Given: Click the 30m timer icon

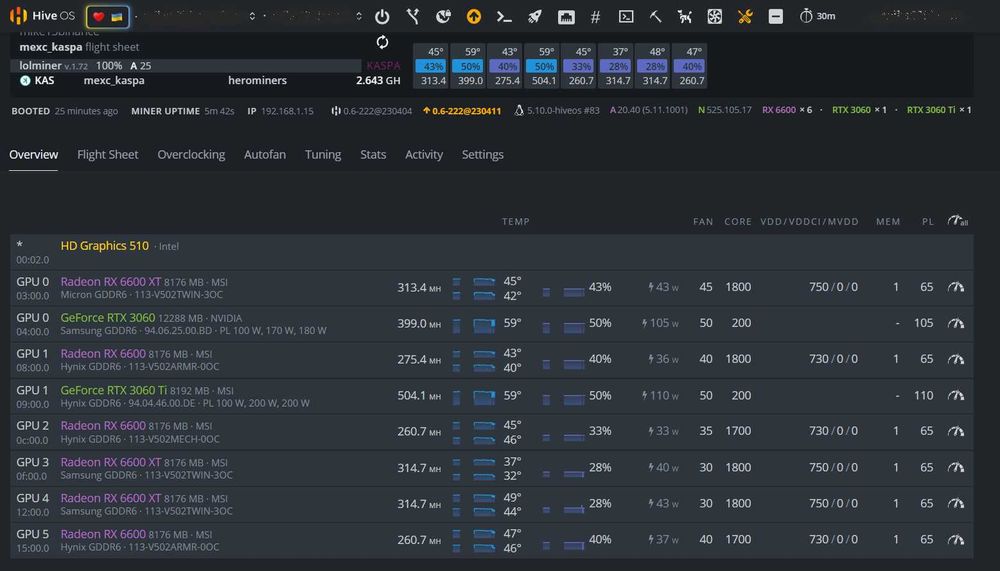Looking at the screenshot, I should tap(818, 16).
